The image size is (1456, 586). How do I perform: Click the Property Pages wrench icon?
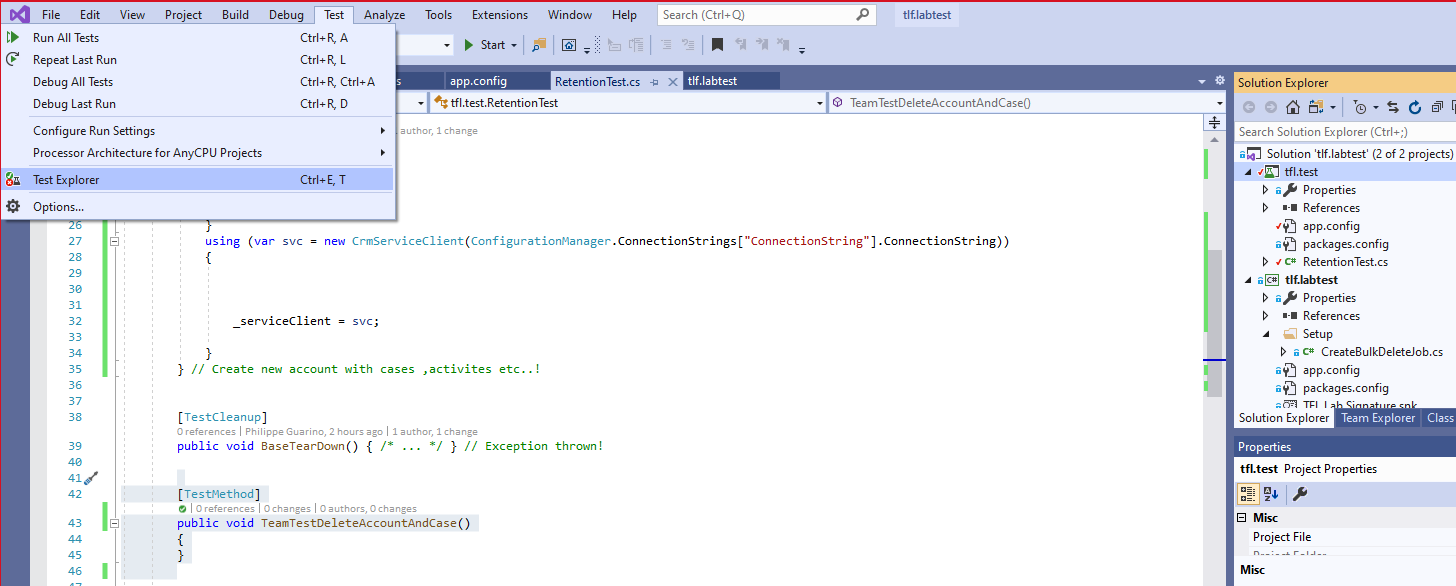click(1300, 494)
